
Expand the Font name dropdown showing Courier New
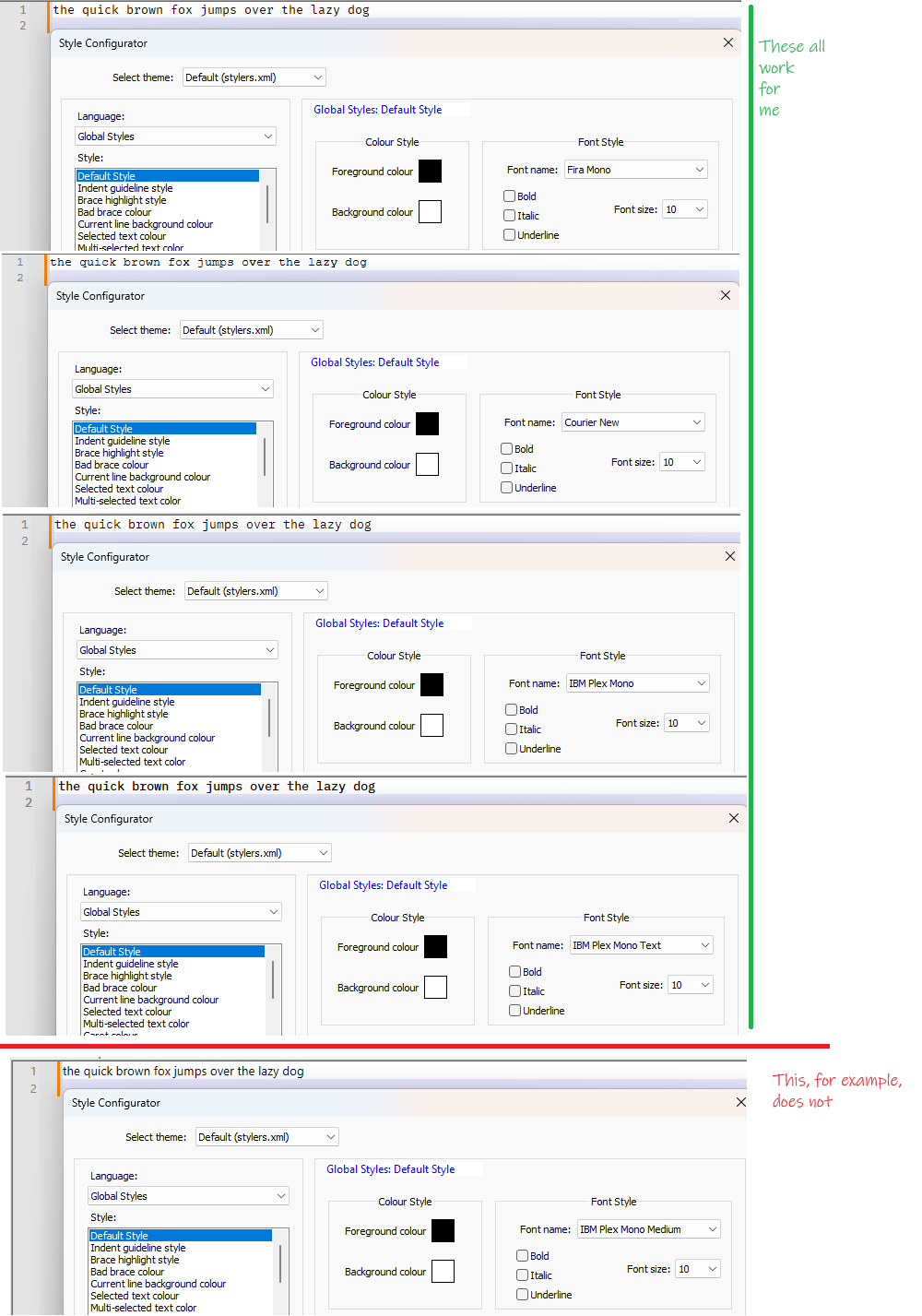[632, 422]
